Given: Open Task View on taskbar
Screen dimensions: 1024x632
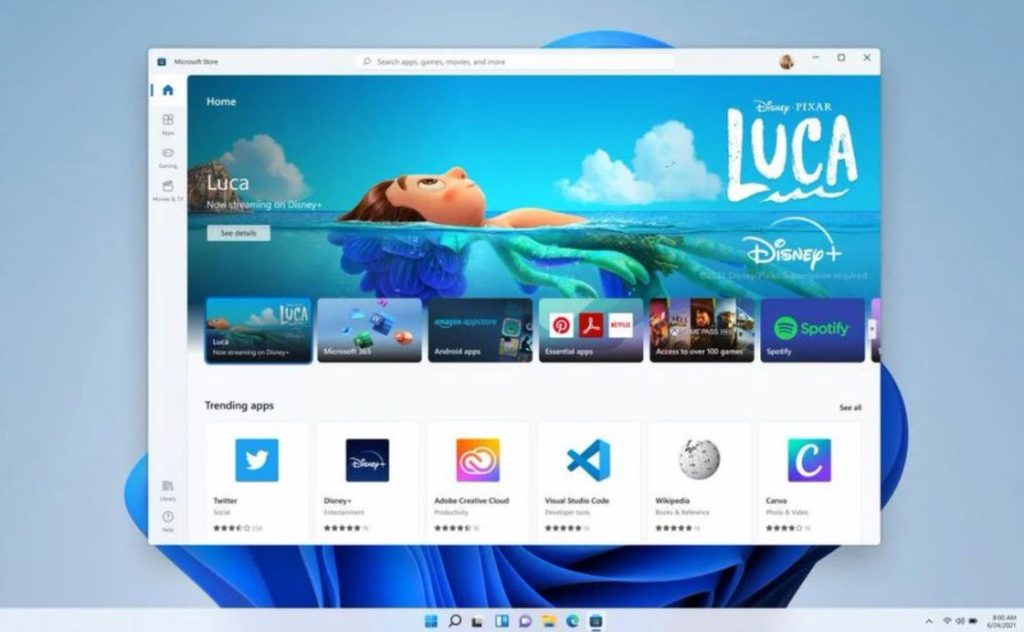Looking at the screenshot, I should click(478, 621).
